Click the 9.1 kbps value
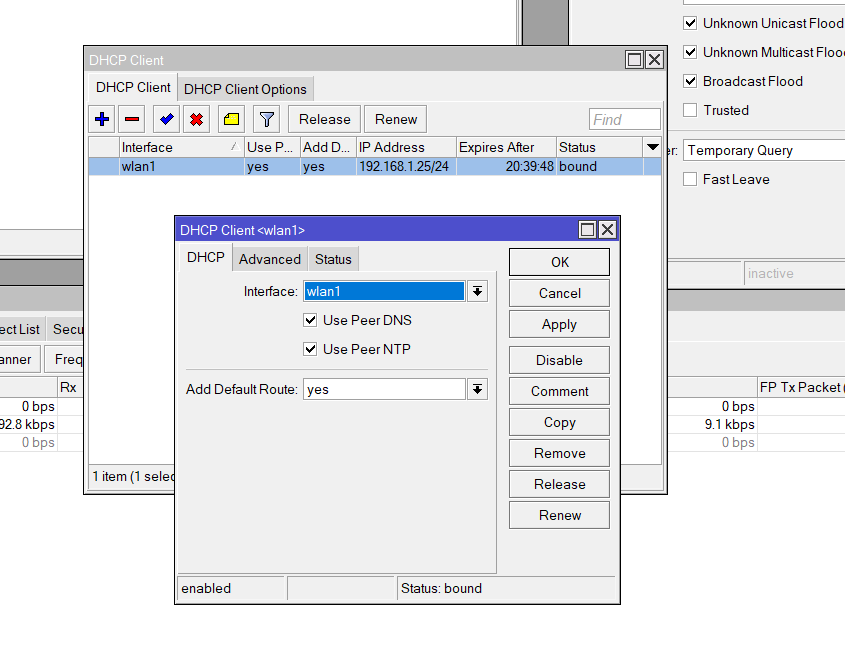The width and height of the screenshot is (845, 651). [730, 424]
